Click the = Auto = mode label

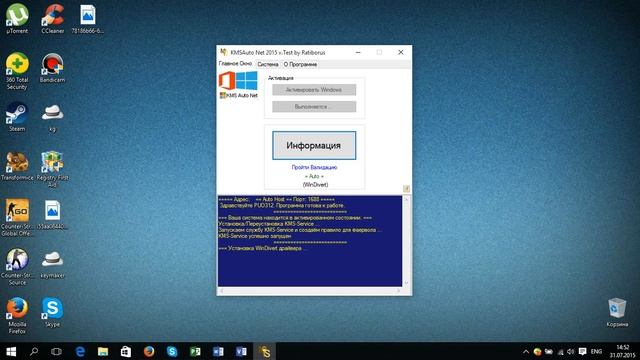point(314,176)
